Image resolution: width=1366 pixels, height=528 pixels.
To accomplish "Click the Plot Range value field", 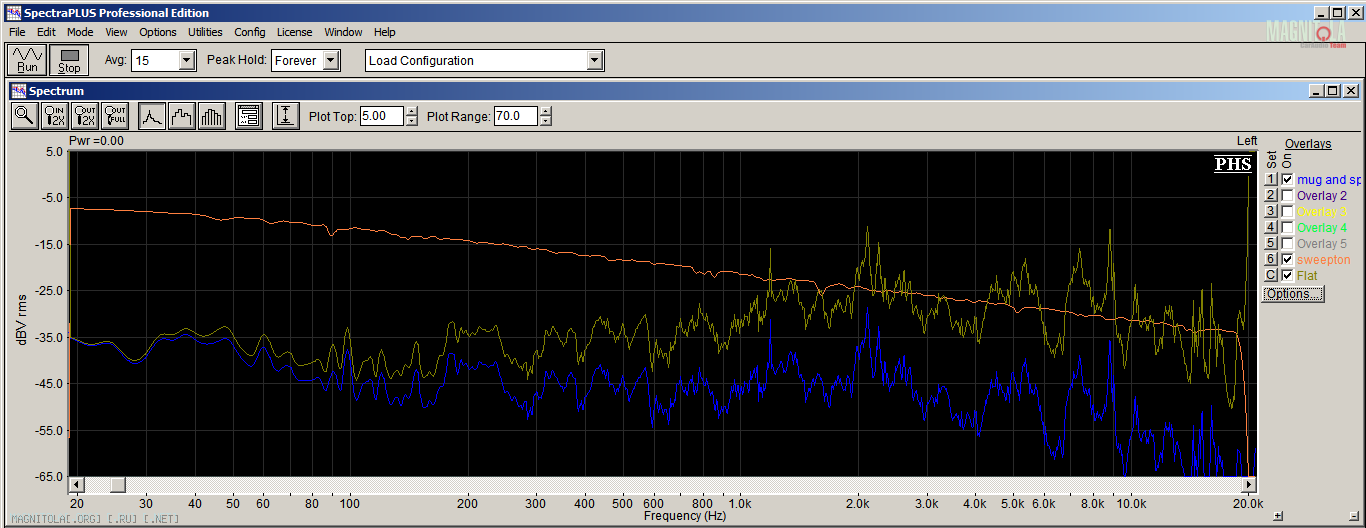I will (515, 116).
